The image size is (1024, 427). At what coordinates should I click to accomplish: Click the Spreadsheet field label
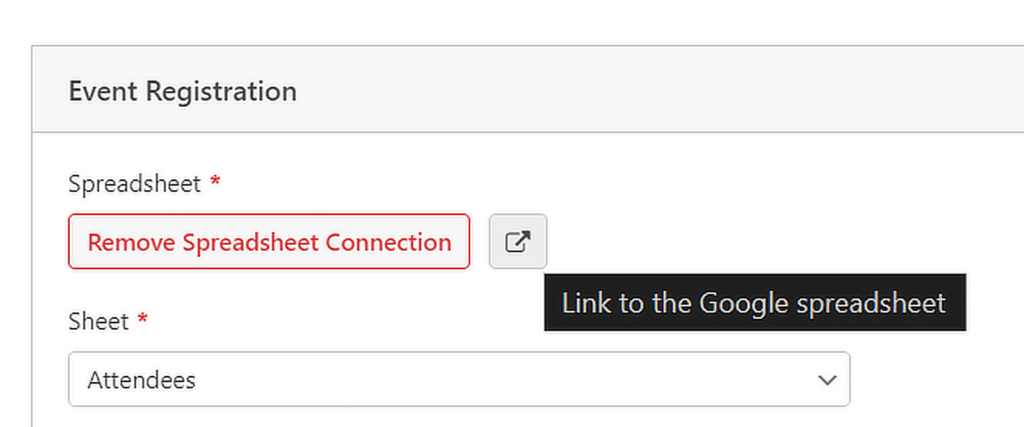pos(134,184)
